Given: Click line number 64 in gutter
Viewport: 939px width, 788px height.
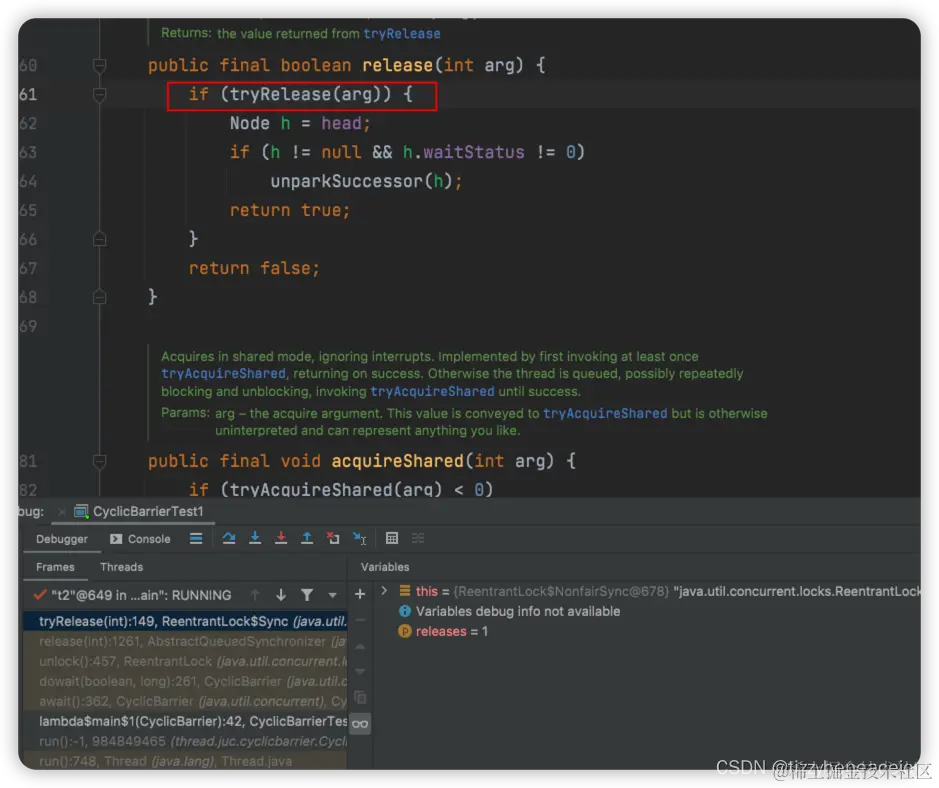Looking at the screenshot, I should tap(28, 181).
